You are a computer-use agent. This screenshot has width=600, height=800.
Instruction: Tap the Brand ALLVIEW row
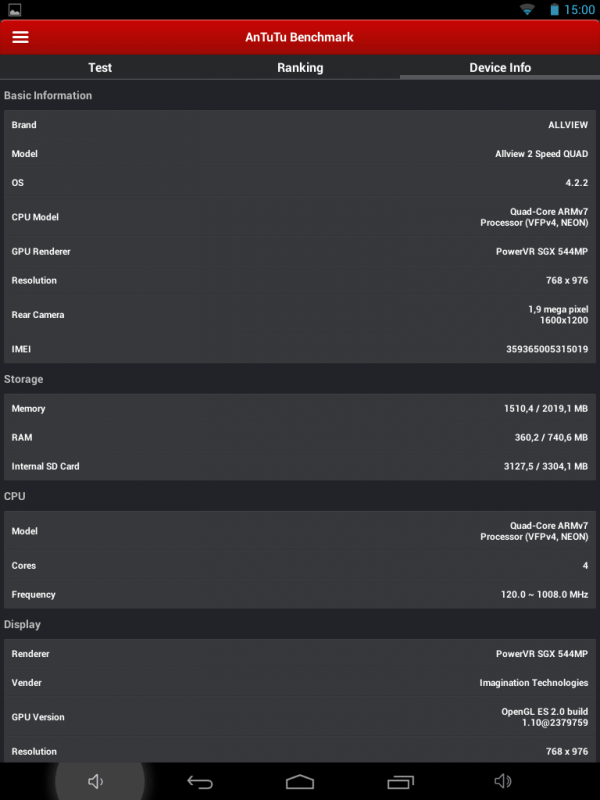[x=300, y=125]
